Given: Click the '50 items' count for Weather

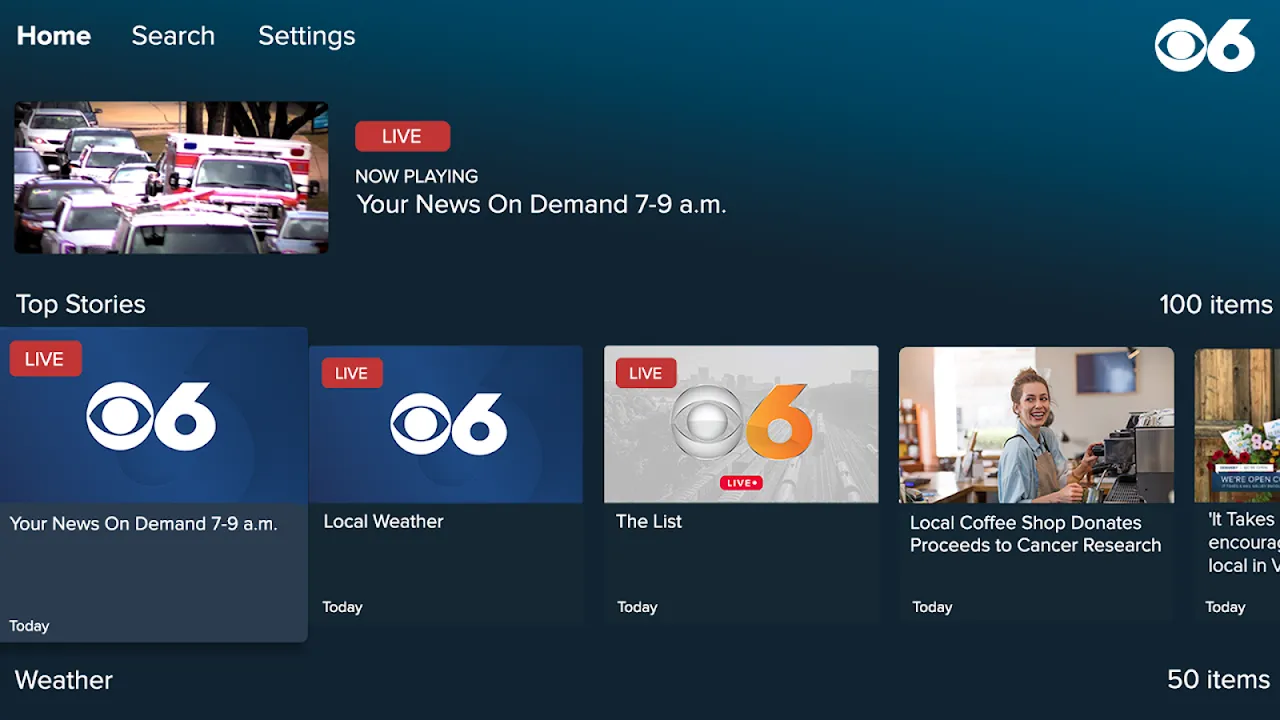Looking at the screenshot, I should (1218, 680).
